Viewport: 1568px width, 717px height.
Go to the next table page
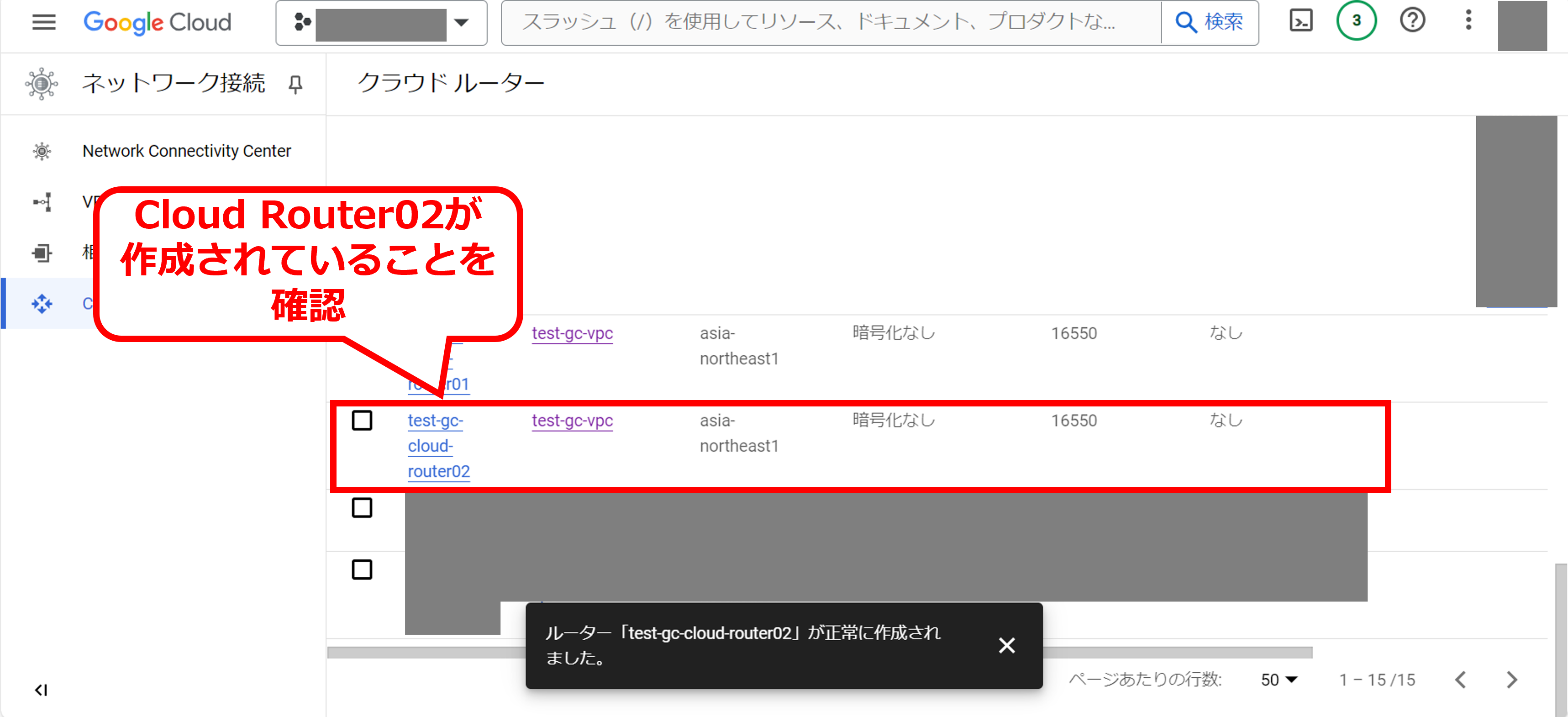coord(1511,679)
